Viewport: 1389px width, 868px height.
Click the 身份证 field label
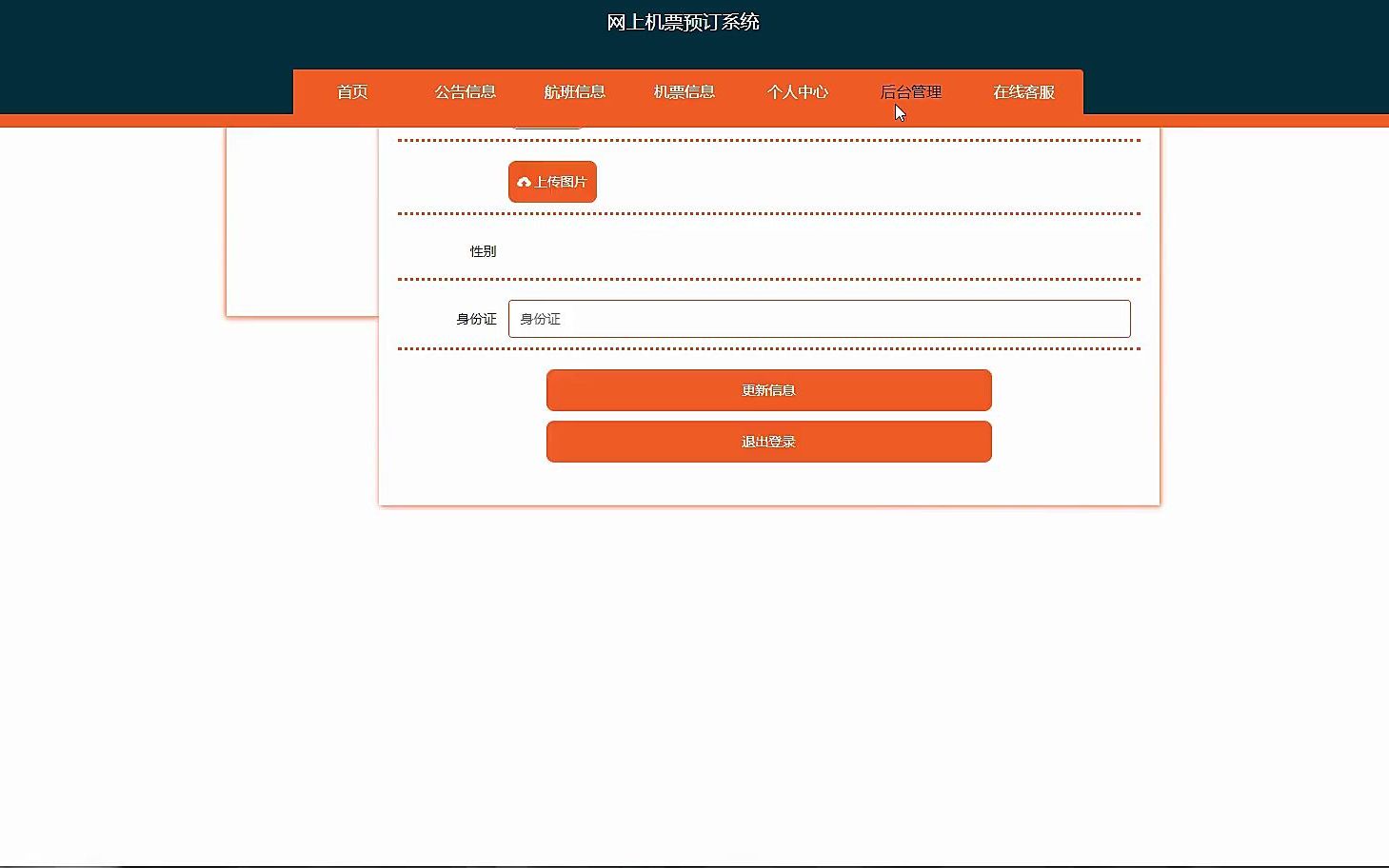(x=476, y=319)
